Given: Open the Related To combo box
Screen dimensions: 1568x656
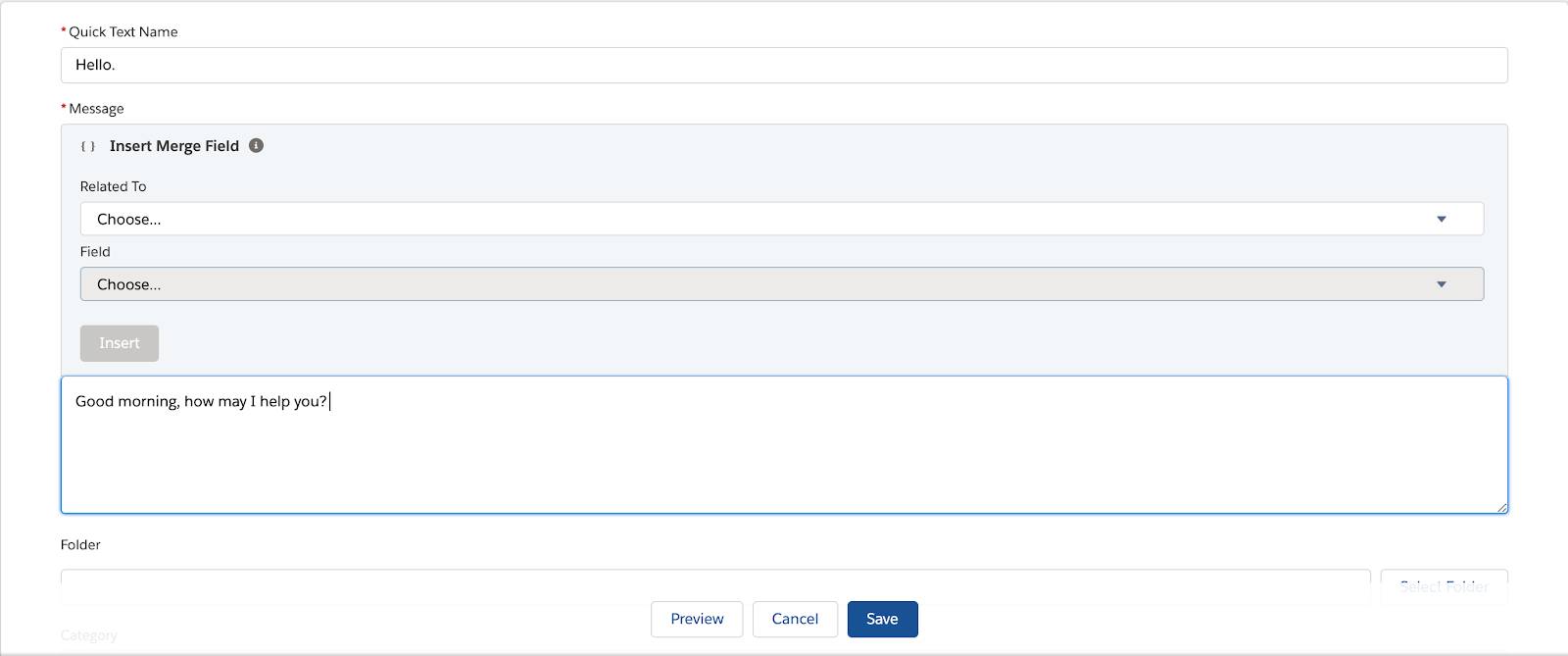Looking at the screenshot, I should 782,219.
